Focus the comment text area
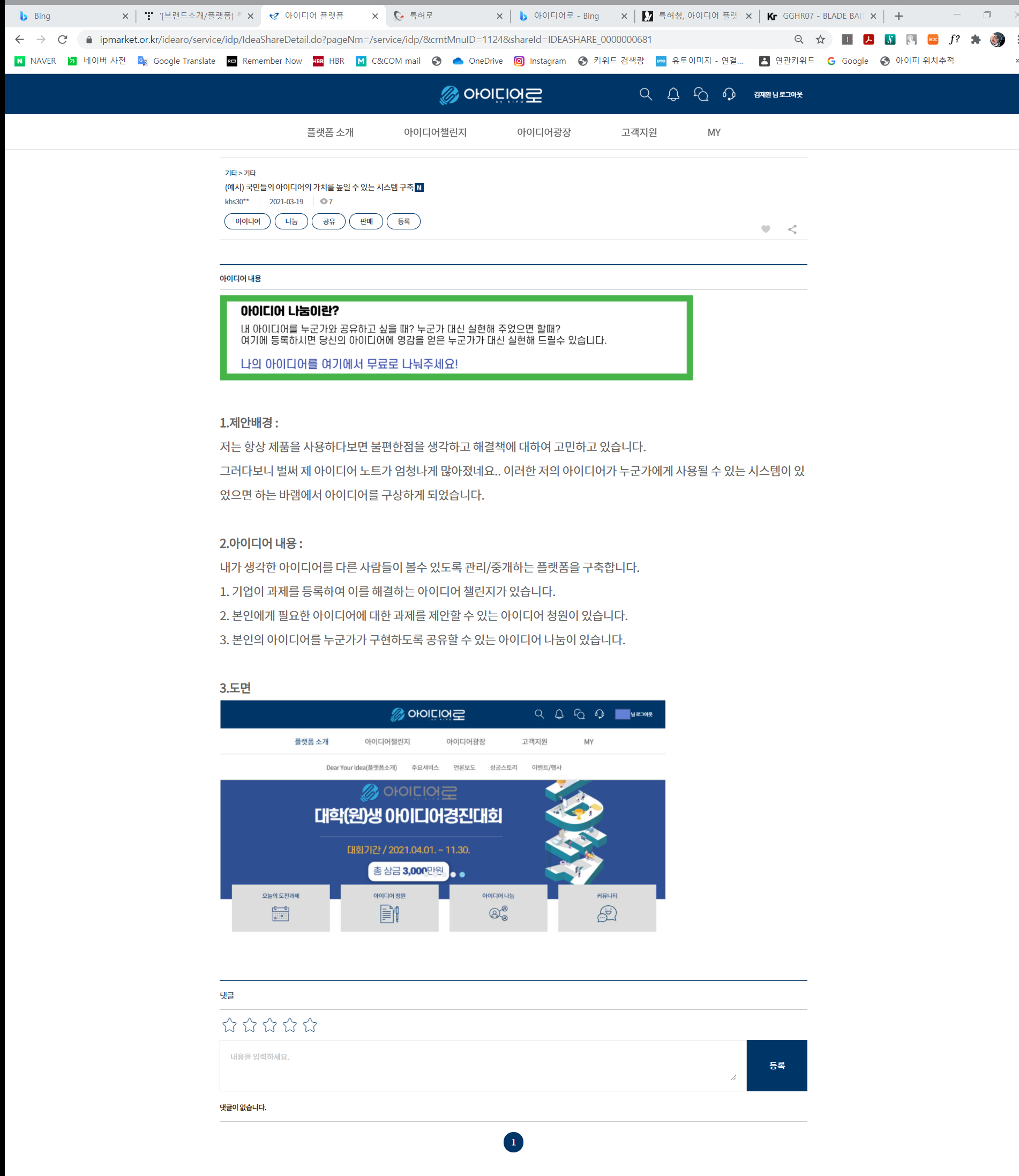Viewport: 1019px width, 1176px height. (x=483, y=1065)
